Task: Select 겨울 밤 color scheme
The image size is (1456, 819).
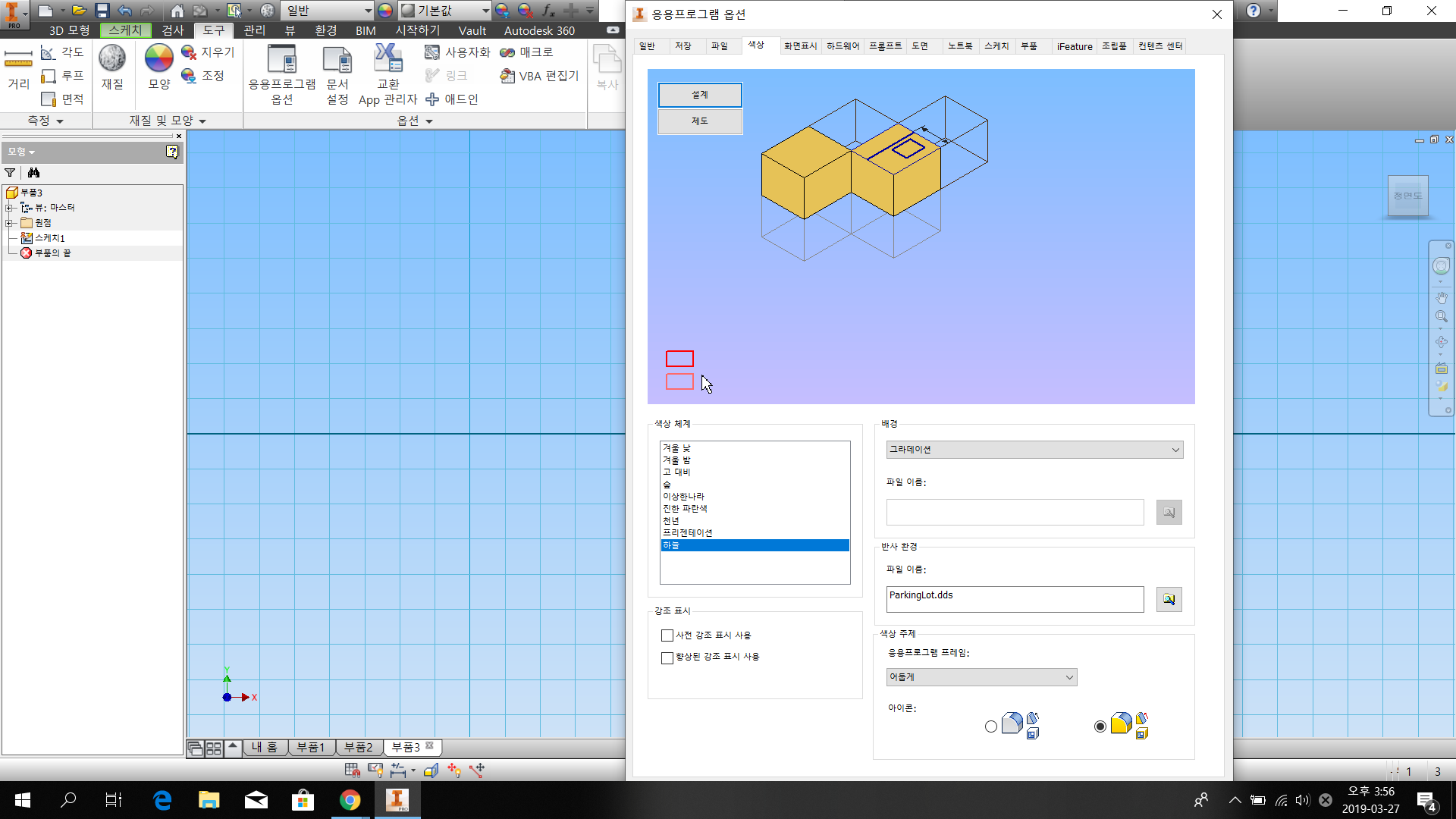Action: tap(677, 460)
